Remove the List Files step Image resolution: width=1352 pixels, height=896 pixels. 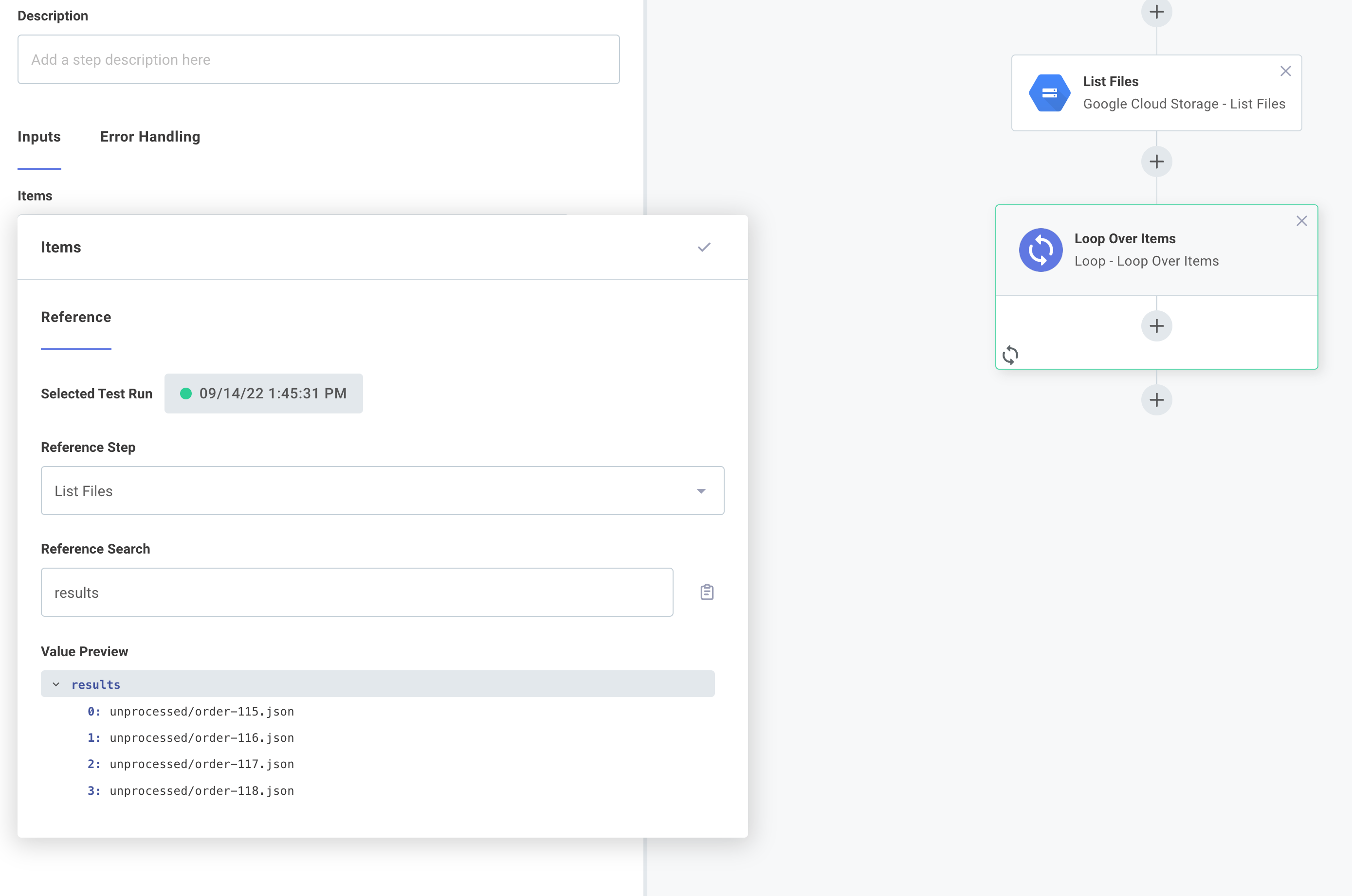coord(1285,72)
